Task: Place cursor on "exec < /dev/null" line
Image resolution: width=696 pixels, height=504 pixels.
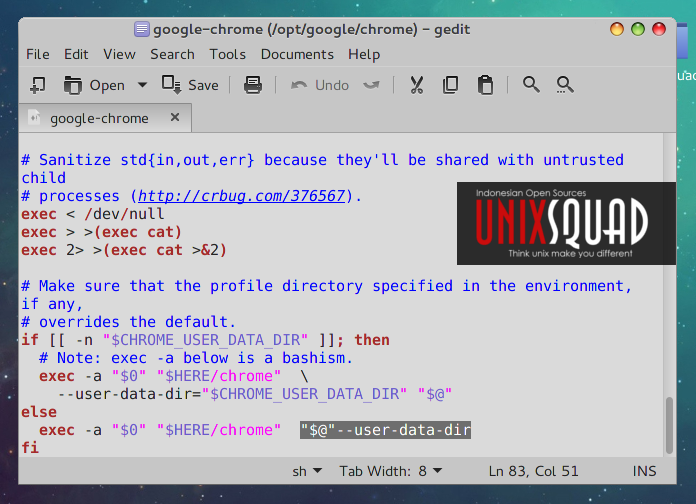Action: [x=93, y=214]
